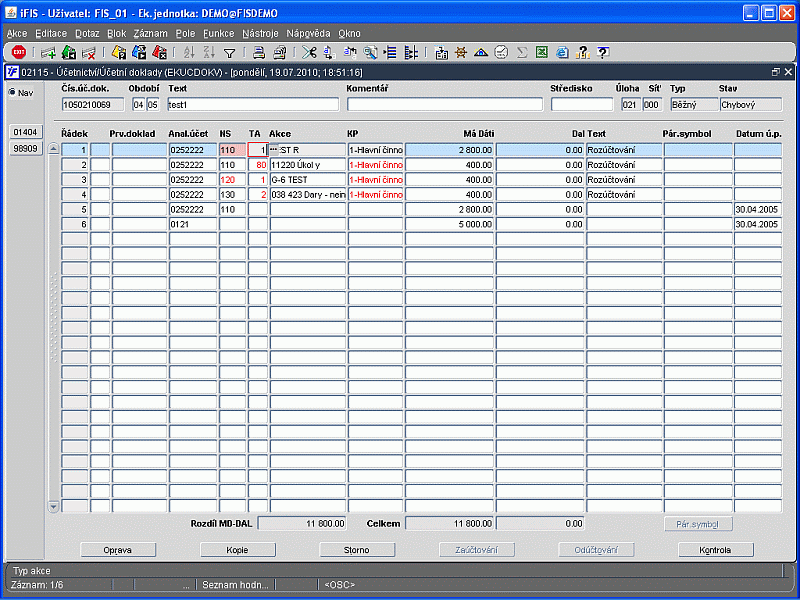Click the list icon with left arrow
This screenshot has height=600, width=800.
(390, 52)
